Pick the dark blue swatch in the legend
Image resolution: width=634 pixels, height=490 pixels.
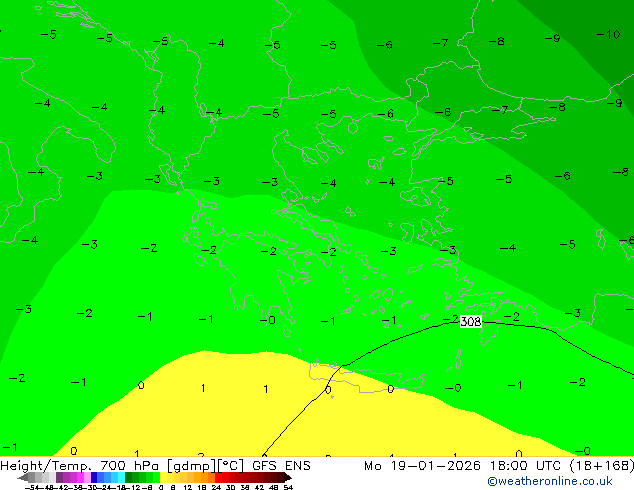94,477
